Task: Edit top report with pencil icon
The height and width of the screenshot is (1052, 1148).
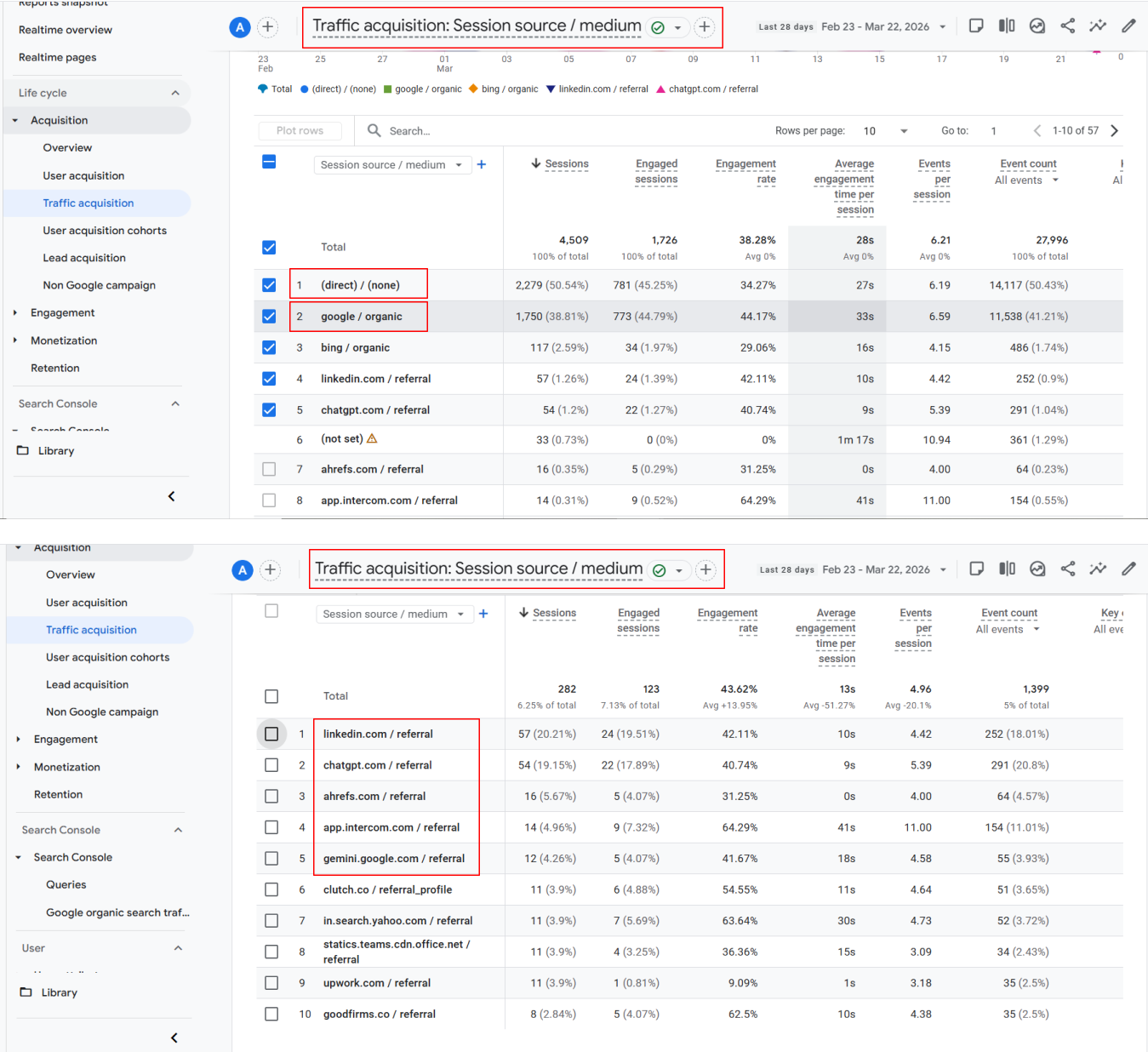Action: coord(1128,26)
